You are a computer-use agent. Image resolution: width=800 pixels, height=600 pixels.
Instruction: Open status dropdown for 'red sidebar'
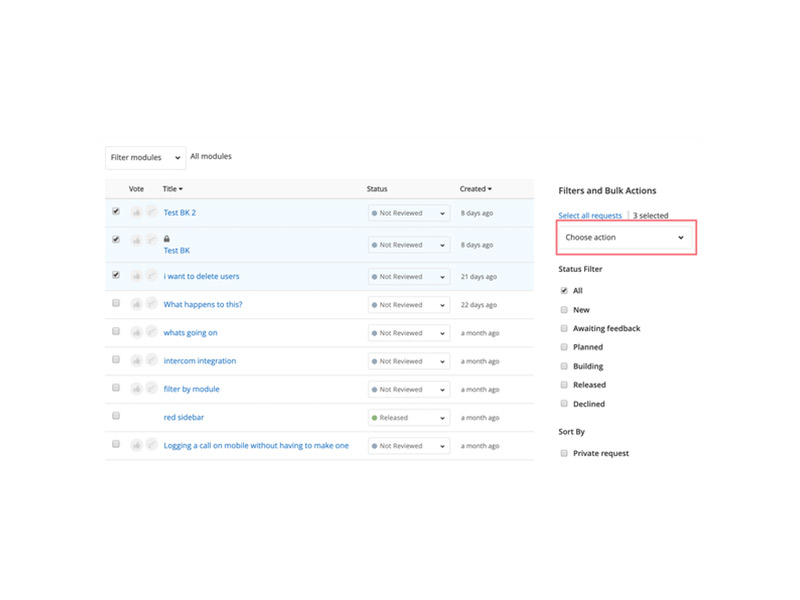[408, 418]
